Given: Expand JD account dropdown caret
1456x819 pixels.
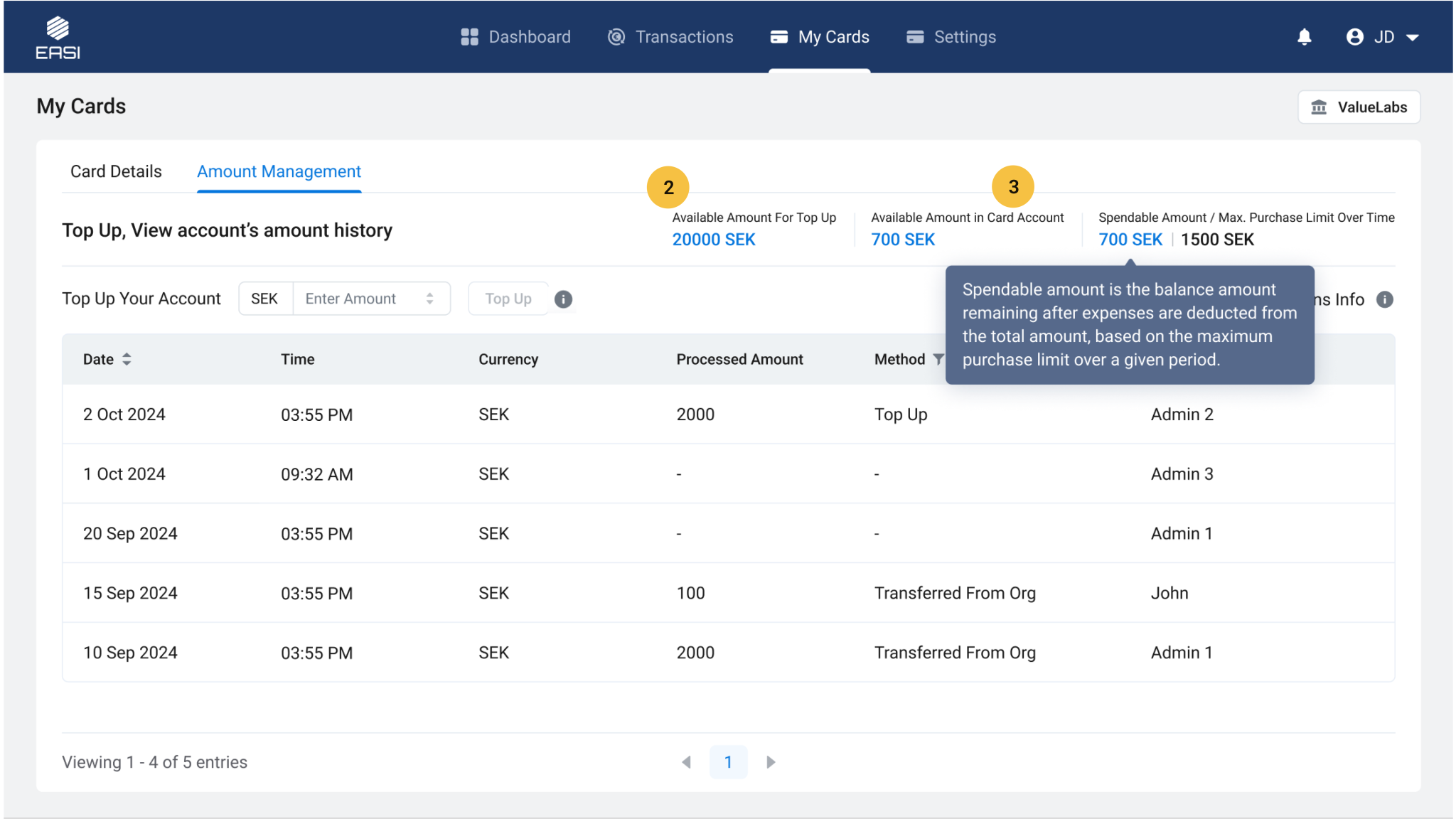Looking at the screenshot, I should (x=1413, y=37).
